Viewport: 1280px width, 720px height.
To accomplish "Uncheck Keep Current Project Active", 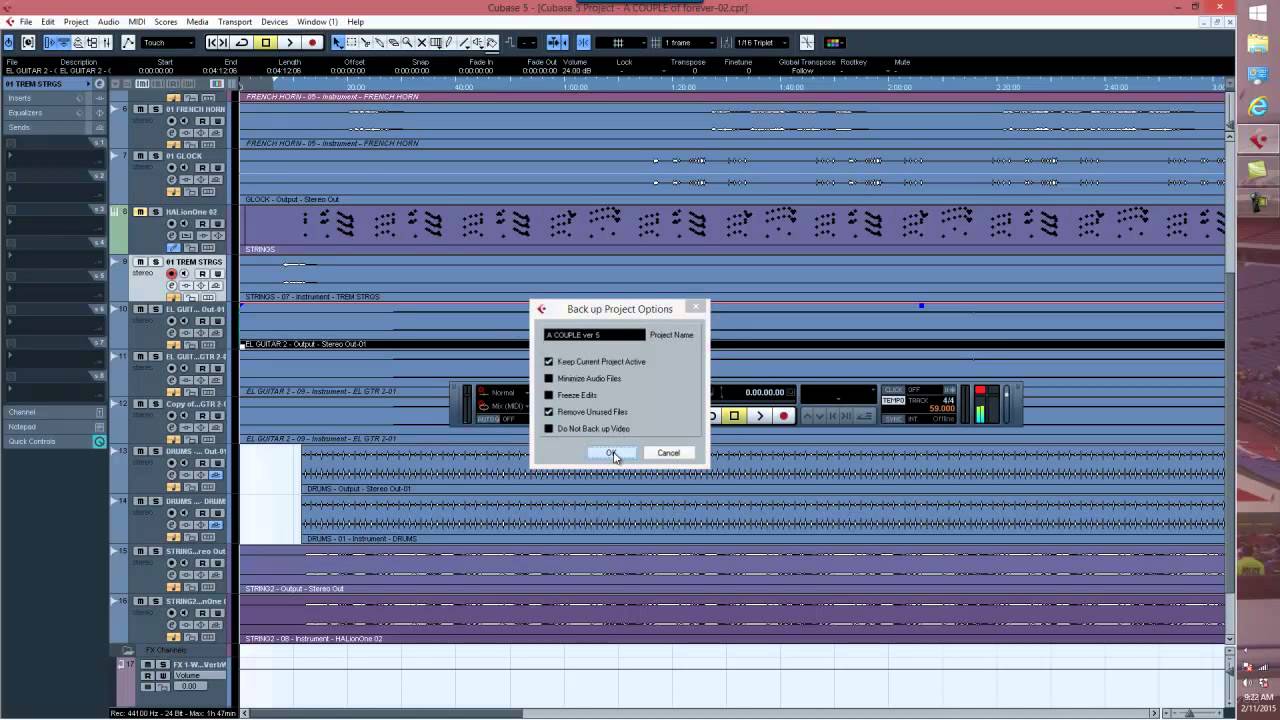I will pyautogui.click(x=548, y=361).
